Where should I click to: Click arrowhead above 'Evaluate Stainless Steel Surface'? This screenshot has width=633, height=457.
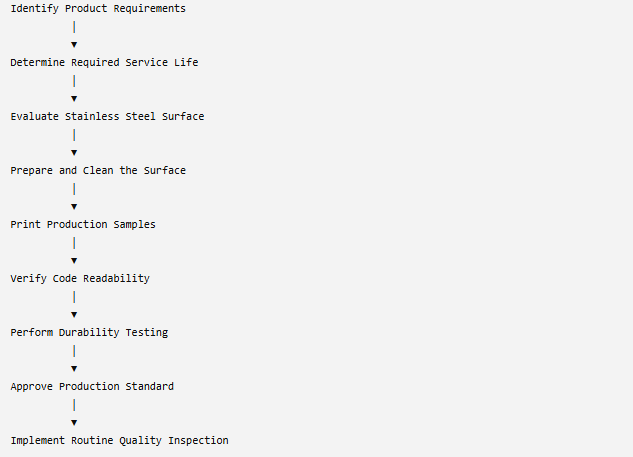click(x=74, y=99)
